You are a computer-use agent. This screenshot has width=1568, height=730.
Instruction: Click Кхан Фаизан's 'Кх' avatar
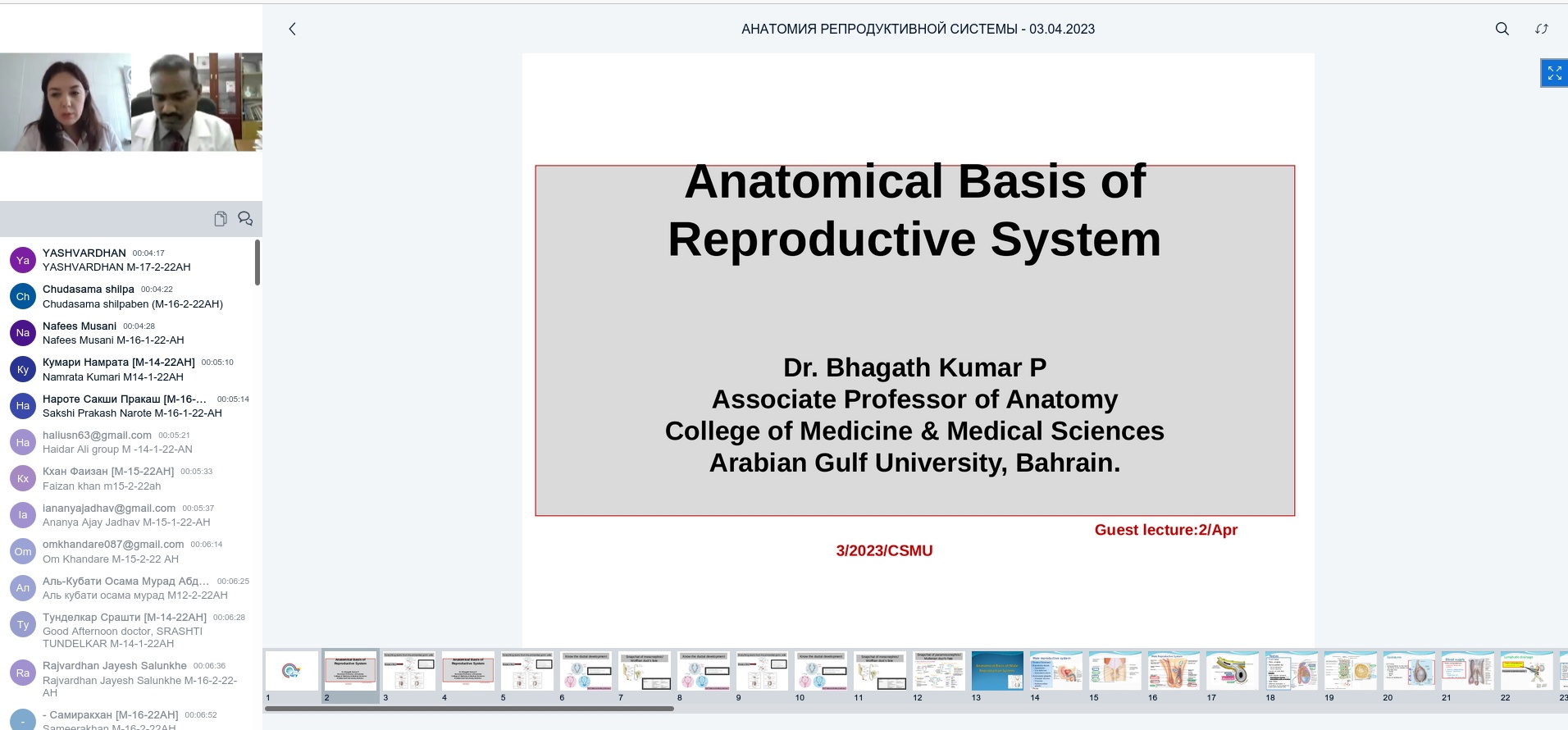coord(23,478)
